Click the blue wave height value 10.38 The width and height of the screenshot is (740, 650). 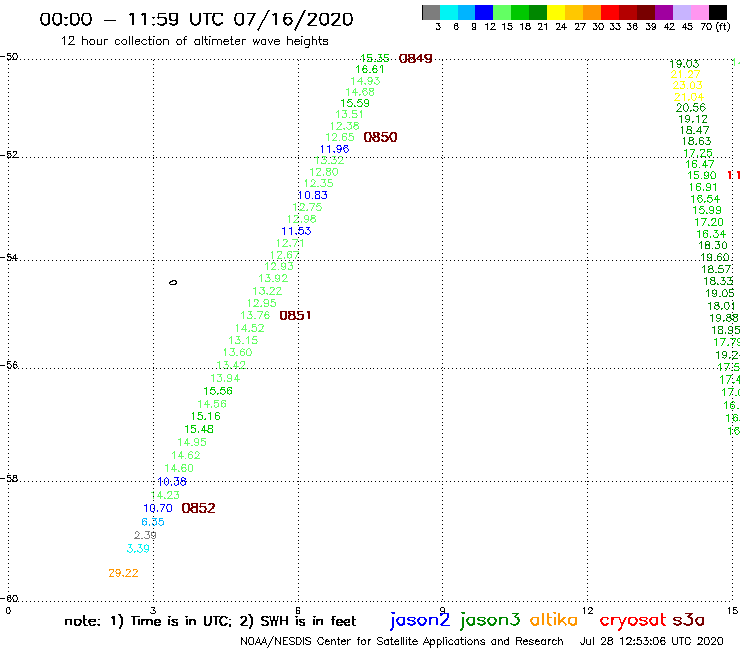point(172,482)
